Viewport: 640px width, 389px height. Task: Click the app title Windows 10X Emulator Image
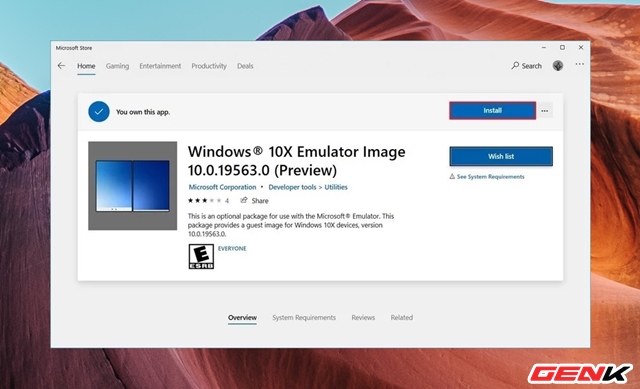(x=297, y=161)
